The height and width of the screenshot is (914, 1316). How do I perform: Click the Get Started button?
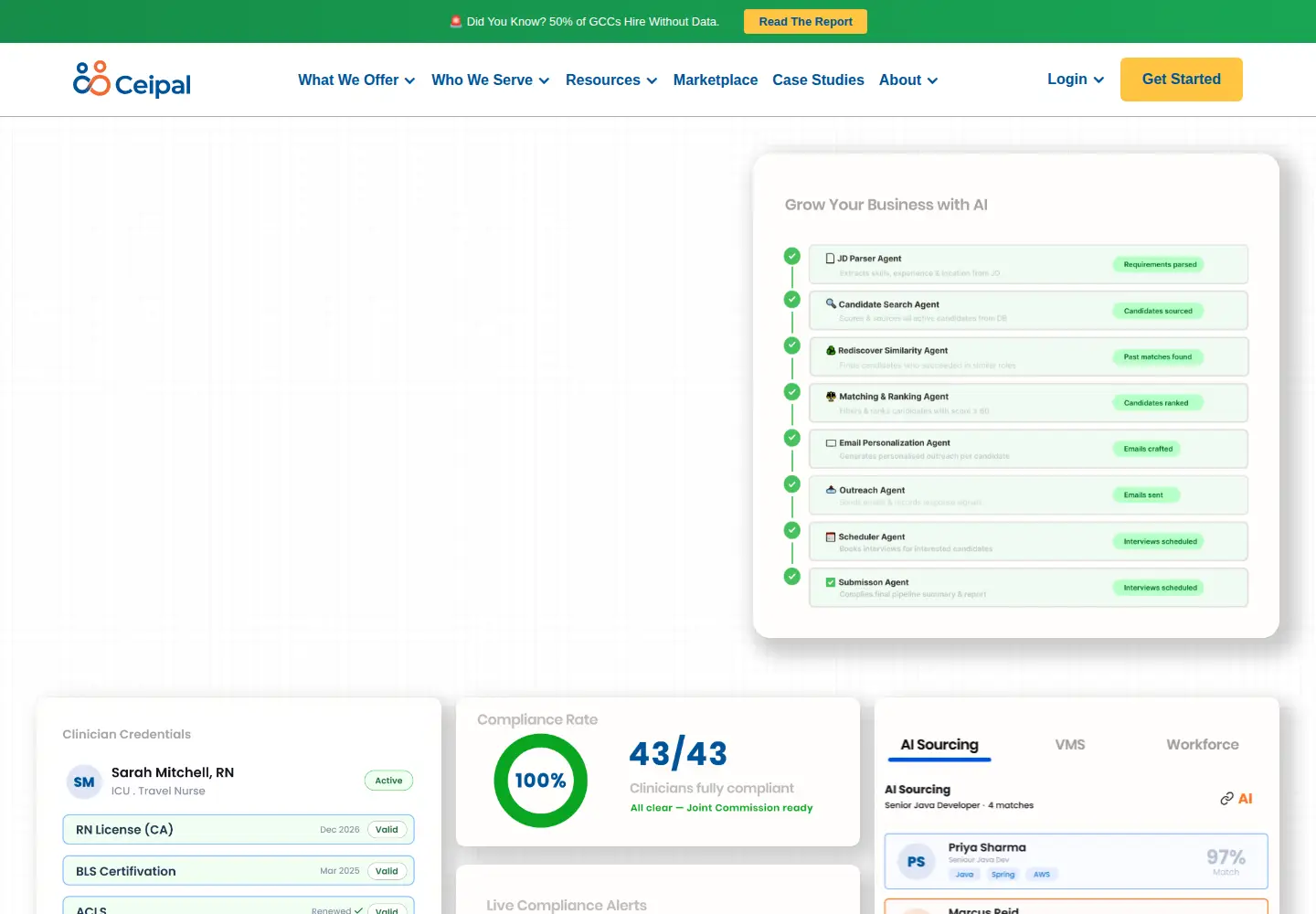[x=1182, y=80]
